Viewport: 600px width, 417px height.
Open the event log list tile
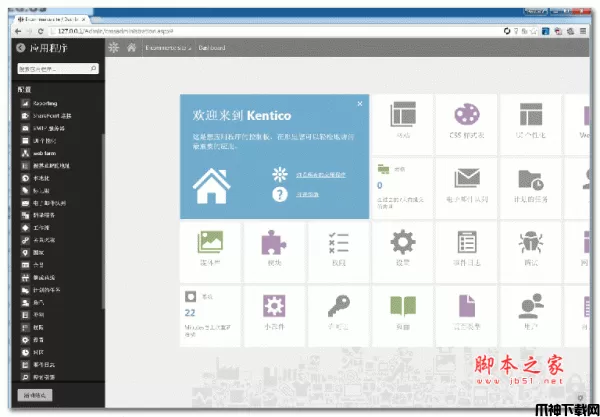point(466,252)
